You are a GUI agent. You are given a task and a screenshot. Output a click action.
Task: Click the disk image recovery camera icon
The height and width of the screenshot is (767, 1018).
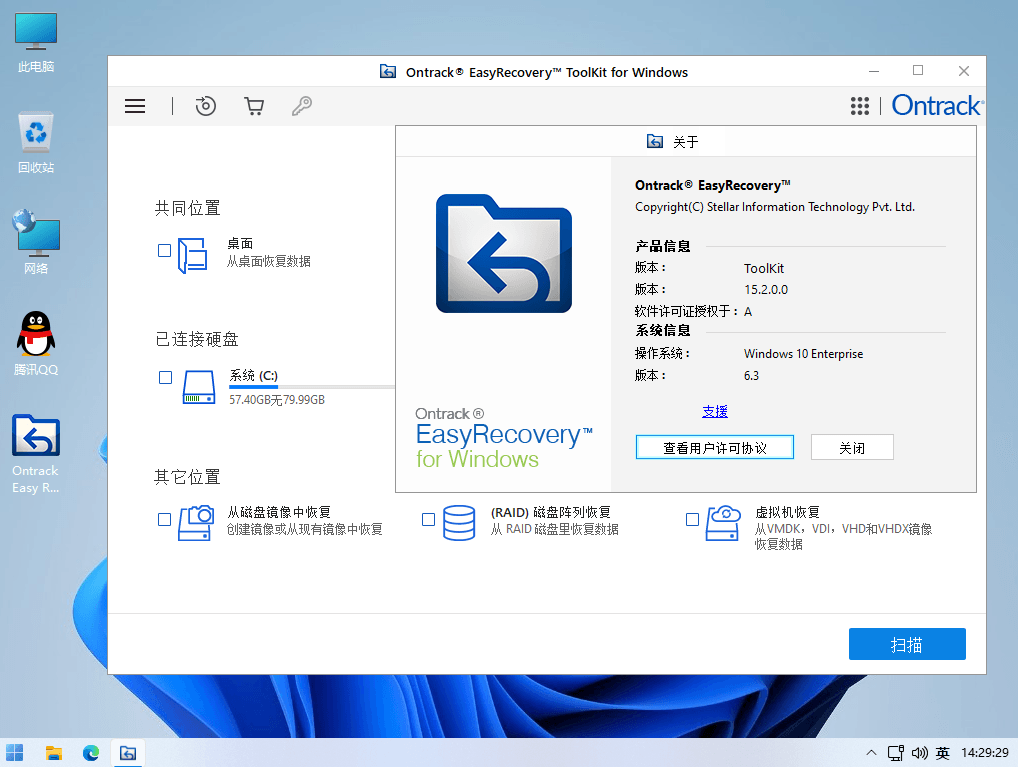pos(196,523)
